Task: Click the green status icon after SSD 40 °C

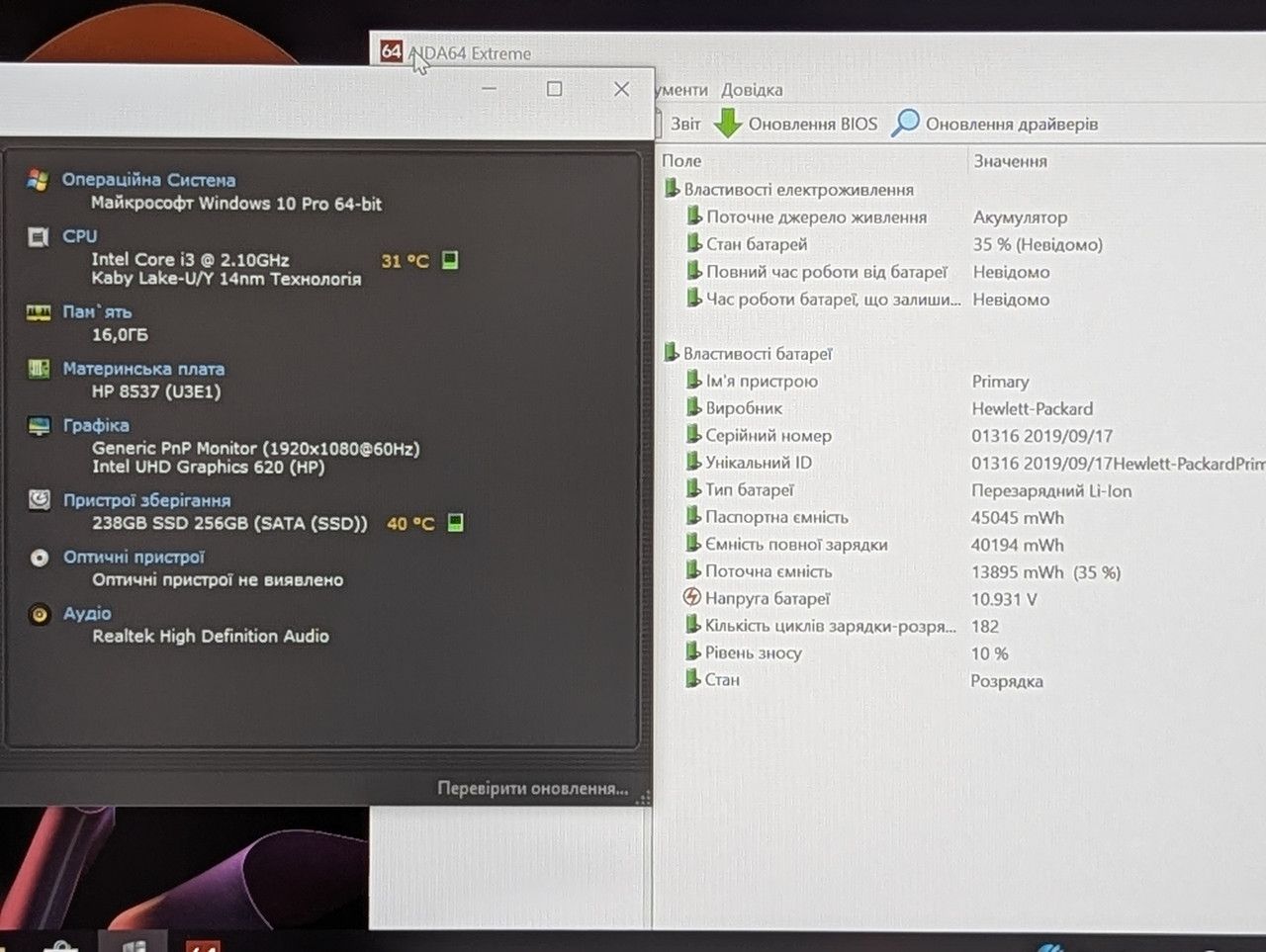Action: (x=456, y=522)
